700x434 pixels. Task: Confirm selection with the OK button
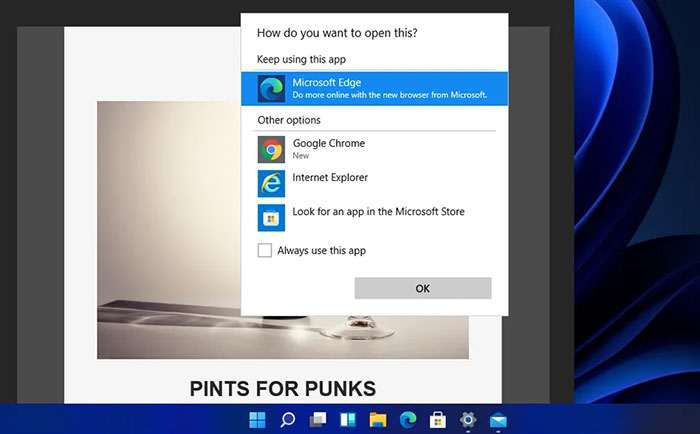point(423,288)
